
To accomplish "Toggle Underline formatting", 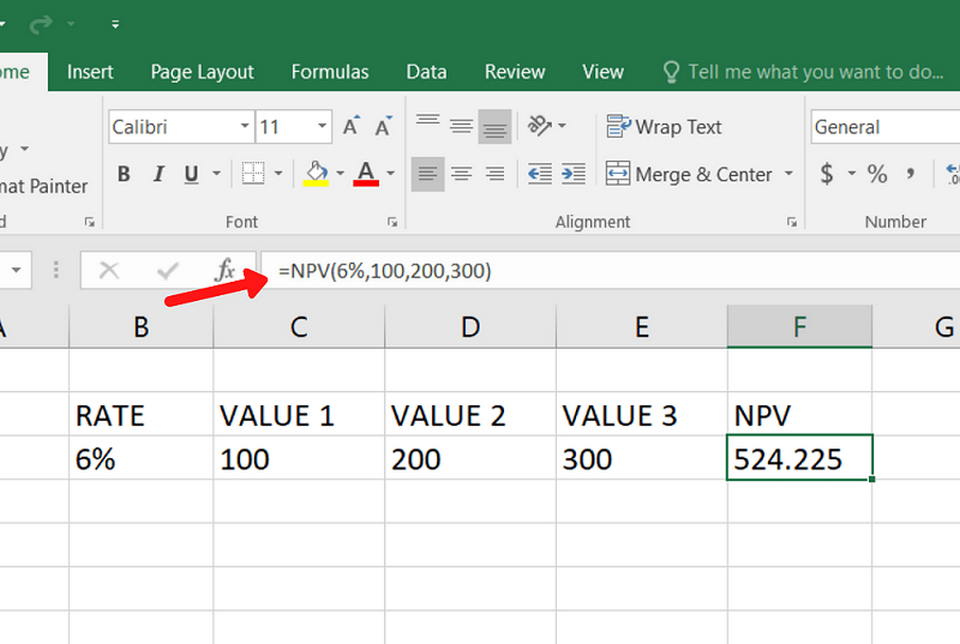I will pos(192,174).
